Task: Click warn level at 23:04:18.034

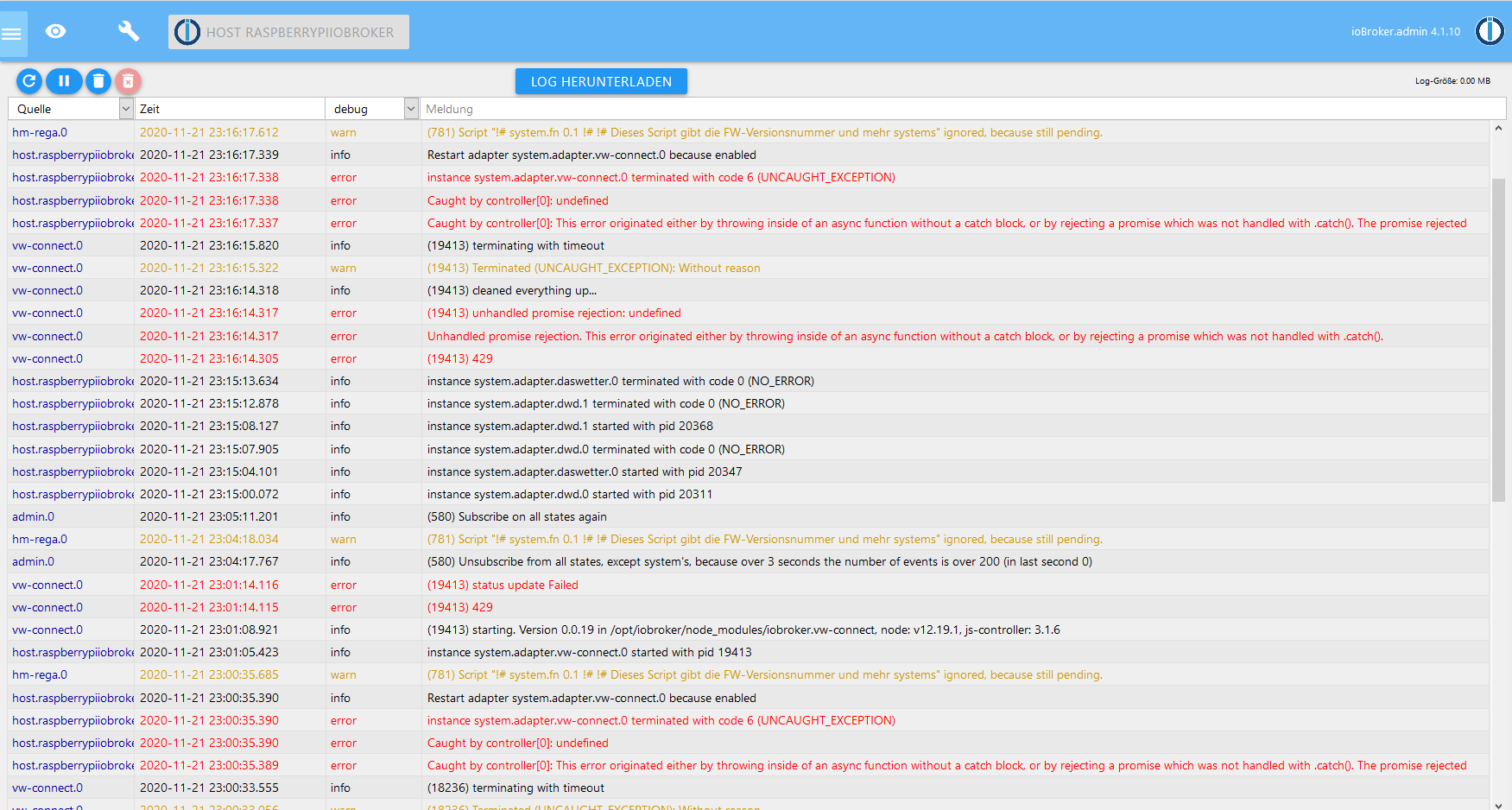Action: [343, 539]
